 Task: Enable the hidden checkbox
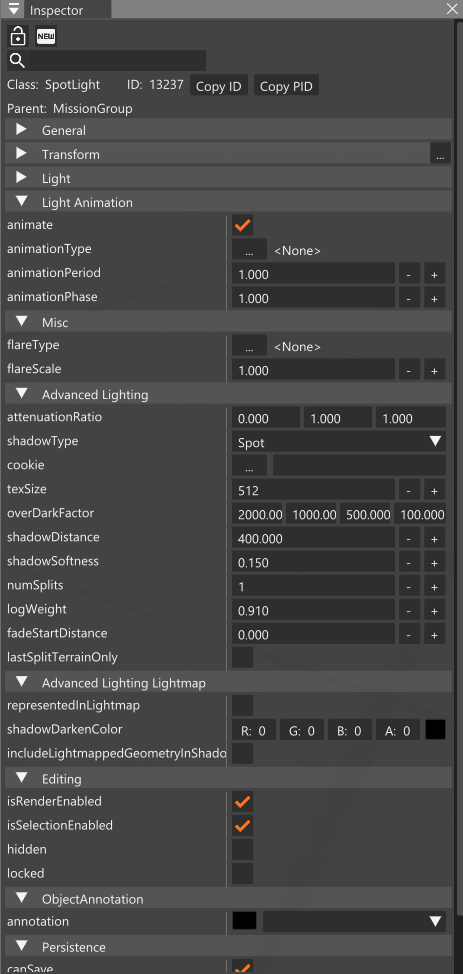(x=242, y=849)
